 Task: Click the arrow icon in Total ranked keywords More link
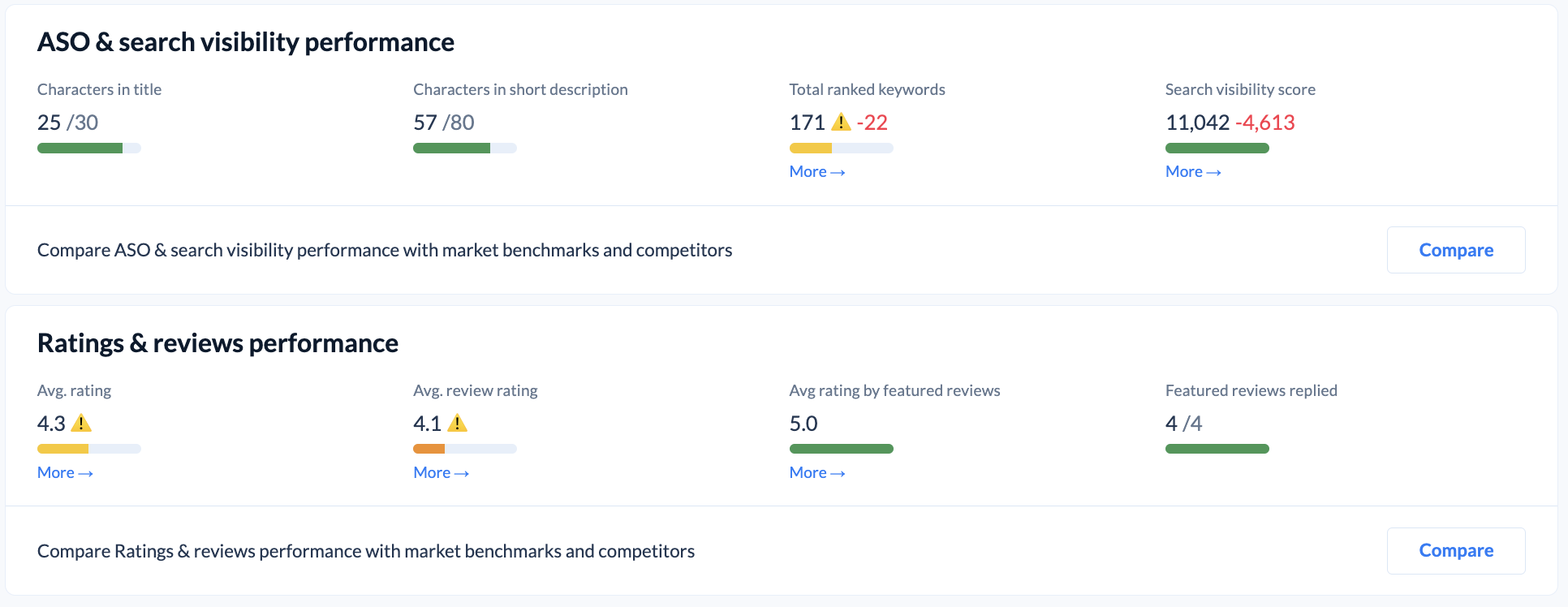(x=838, y=171)
